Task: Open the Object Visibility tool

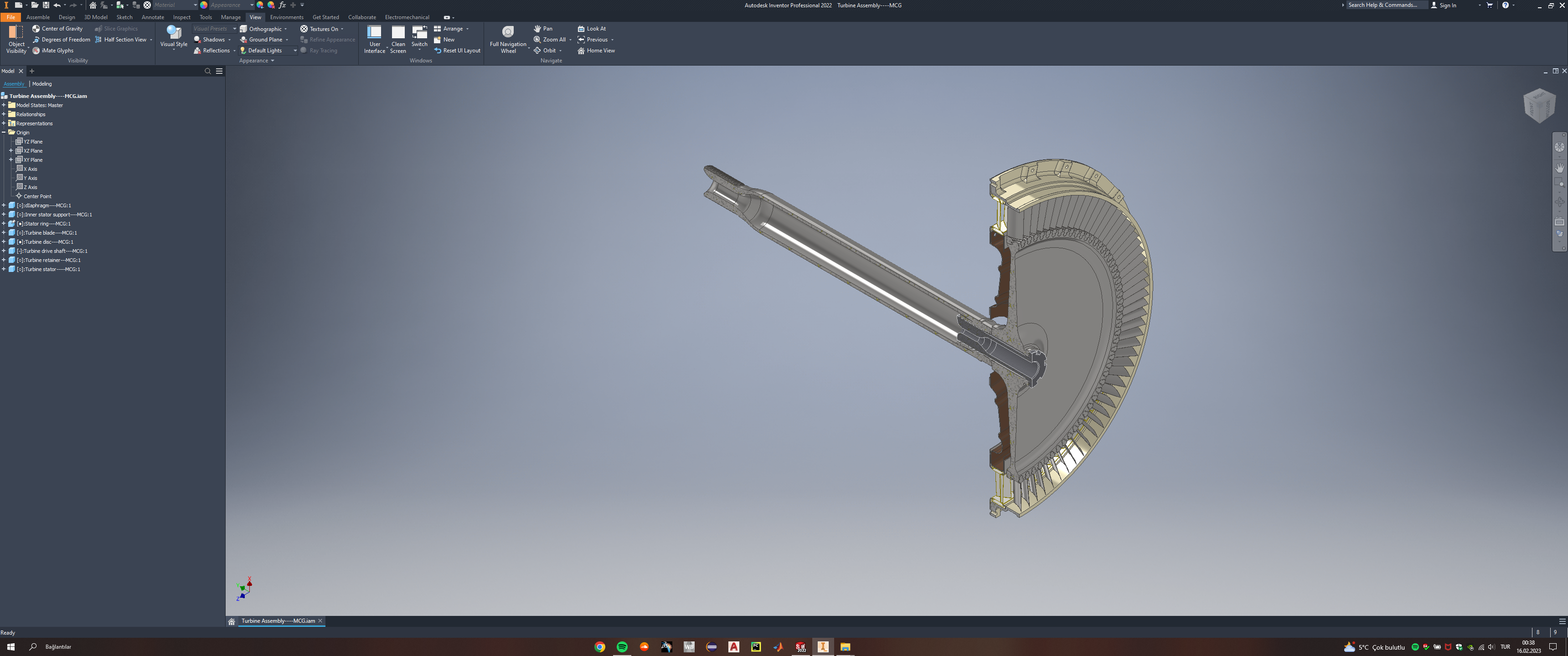Action: tap(16, 40)
